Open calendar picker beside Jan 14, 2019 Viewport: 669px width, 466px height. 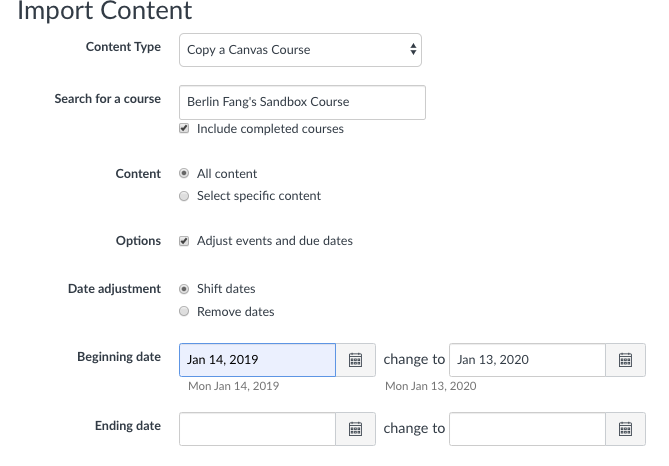click(355, 360)
